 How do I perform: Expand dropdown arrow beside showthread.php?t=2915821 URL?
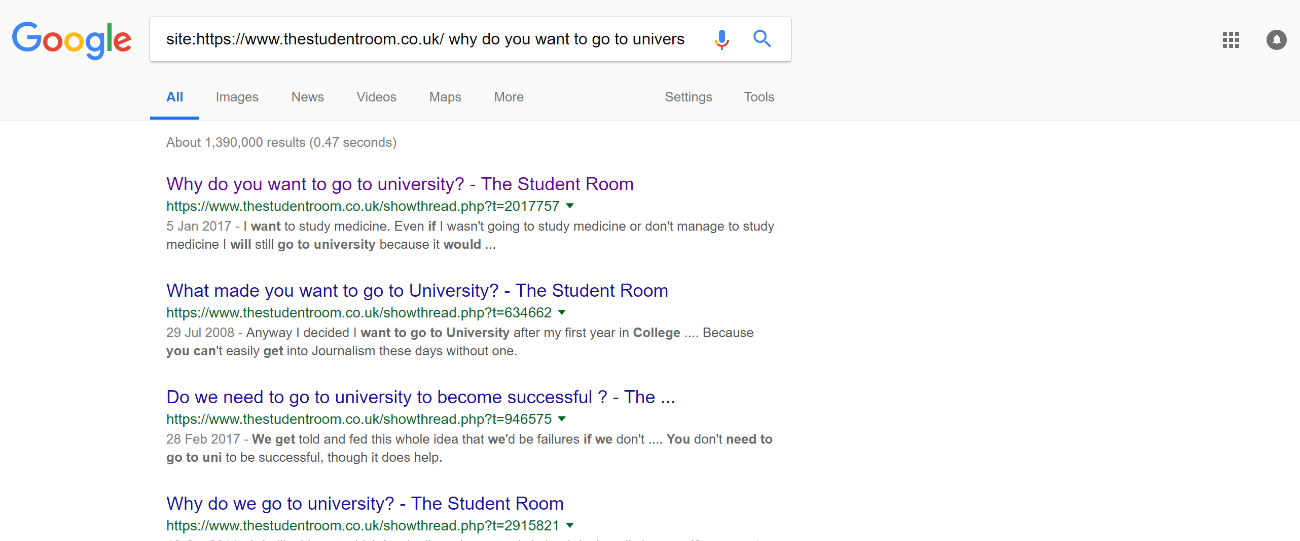pos(570,525)
